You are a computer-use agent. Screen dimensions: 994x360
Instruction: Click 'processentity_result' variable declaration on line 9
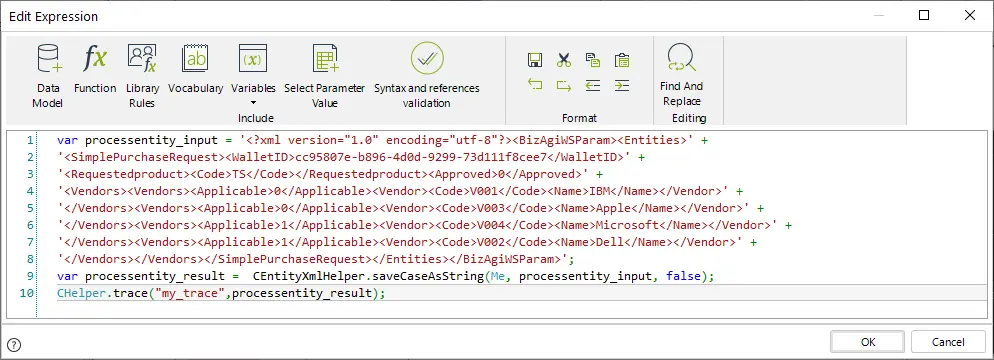pyautogui.click(x=154, y=276)
